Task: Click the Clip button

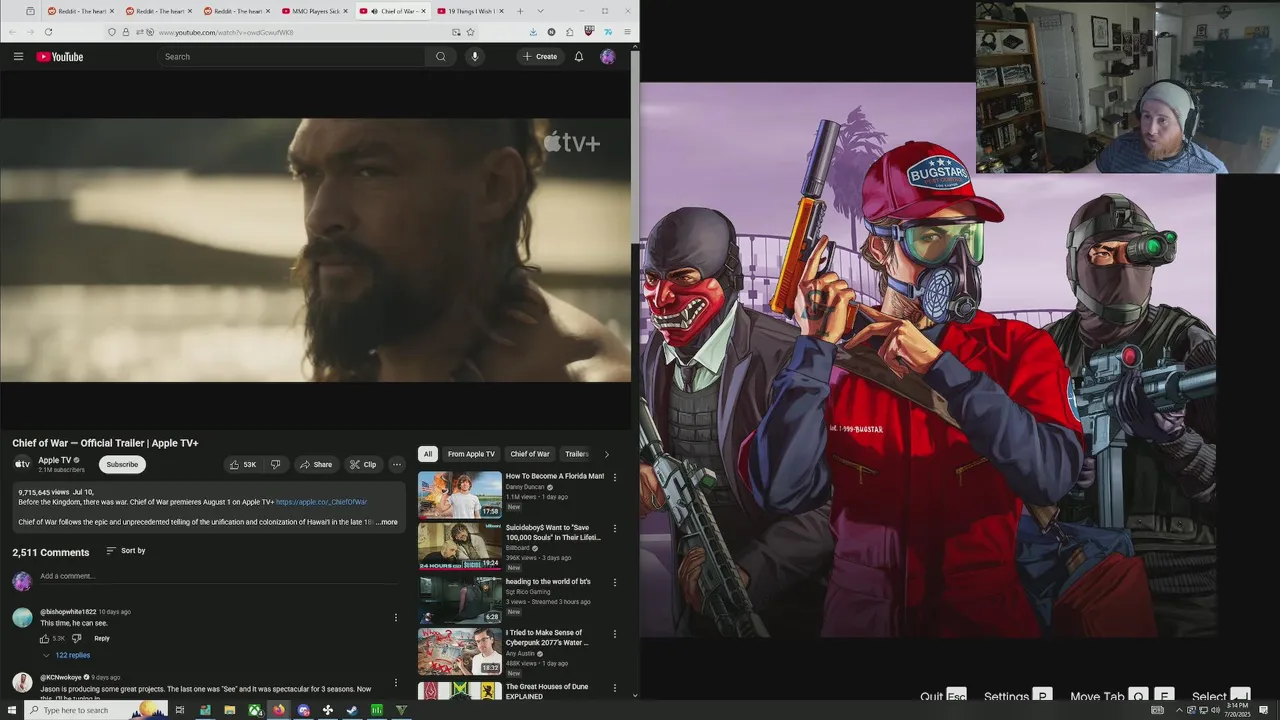Action: pyautogui.click(x=363, y=464)
